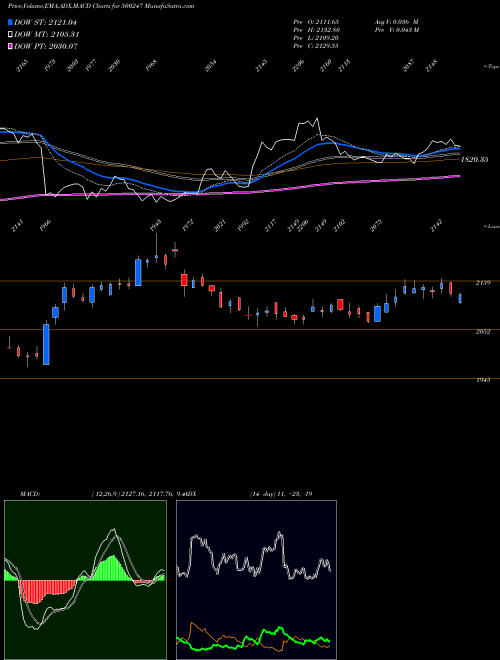Click the previous low value 2109.20

tap(325, 38)
